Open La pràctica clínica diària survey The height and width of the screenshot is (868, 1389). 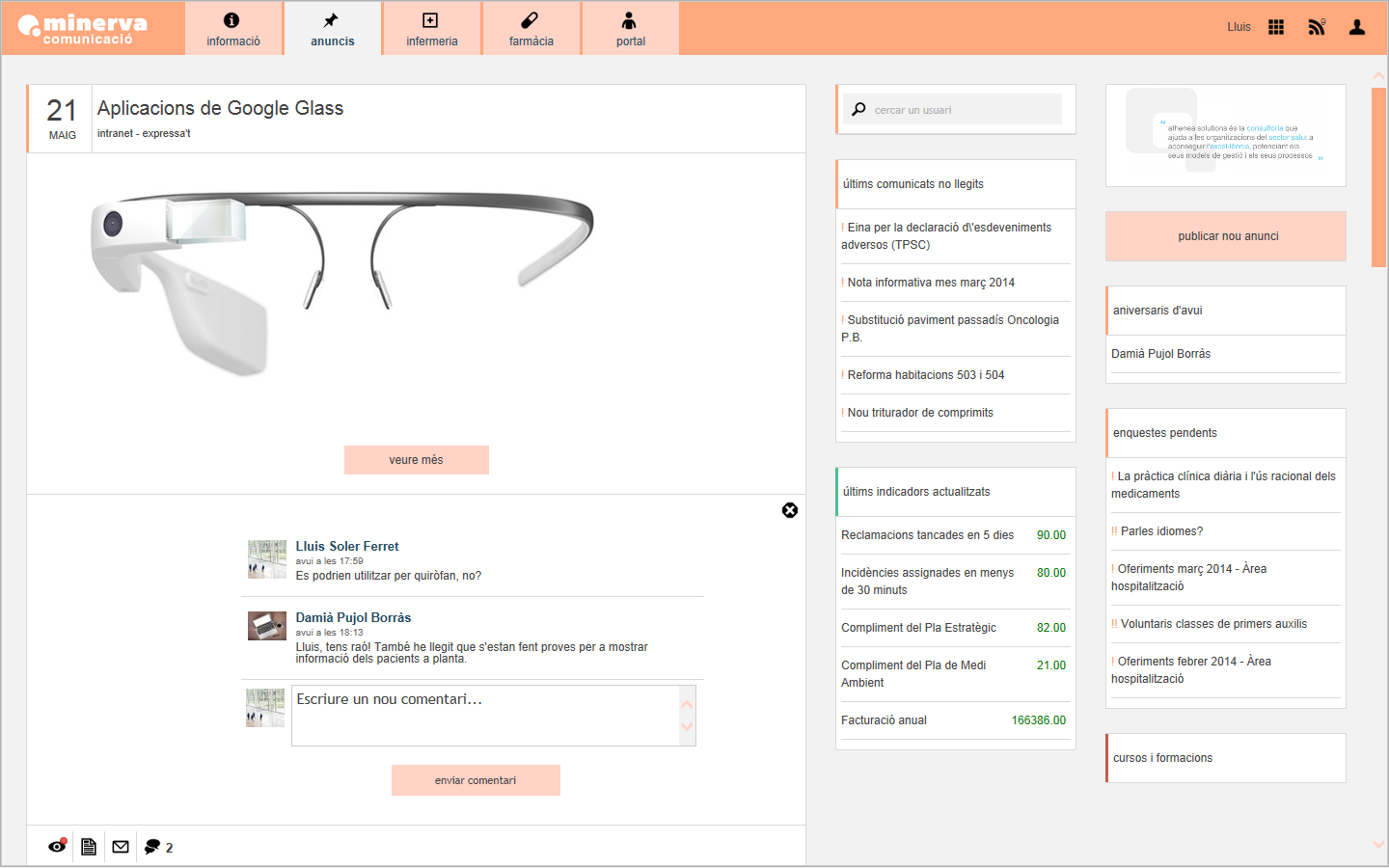tap(1226, 485)
